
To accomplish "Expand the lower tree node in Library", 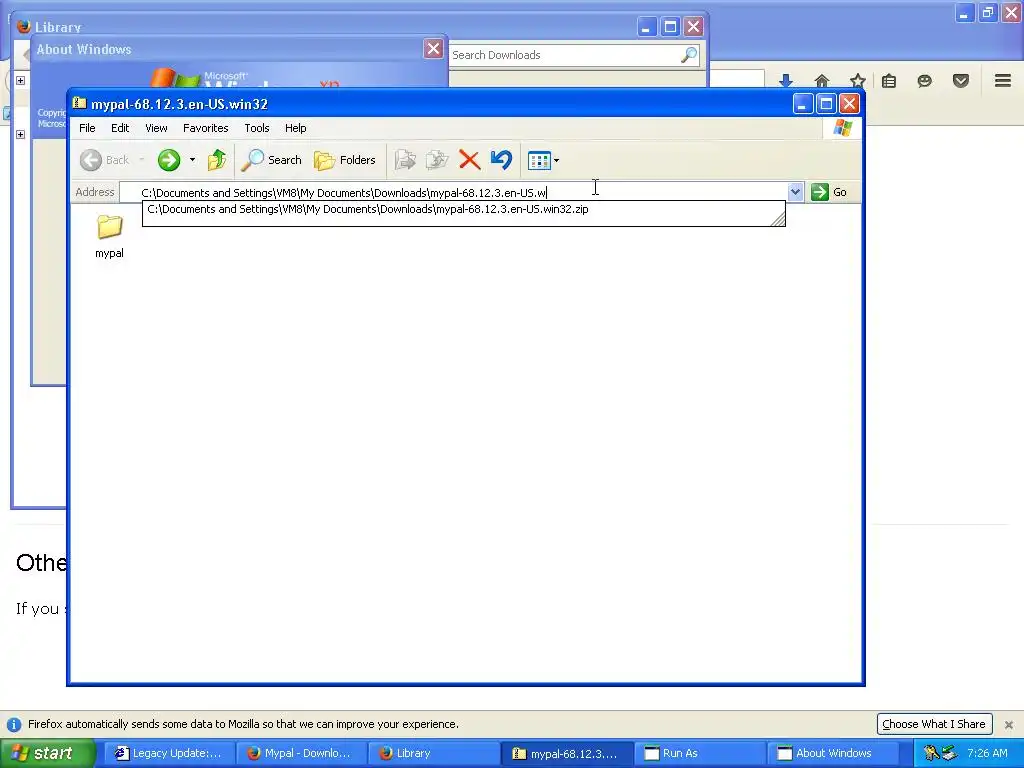I will 20,135.
